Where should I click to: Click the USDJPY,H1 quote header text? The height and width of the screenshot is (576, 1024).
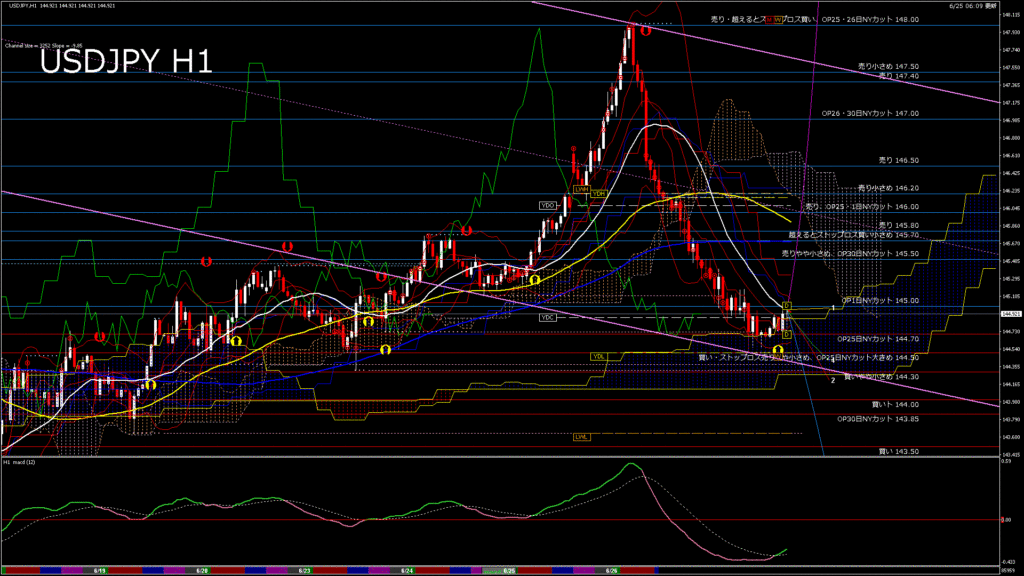click(62, 5)
